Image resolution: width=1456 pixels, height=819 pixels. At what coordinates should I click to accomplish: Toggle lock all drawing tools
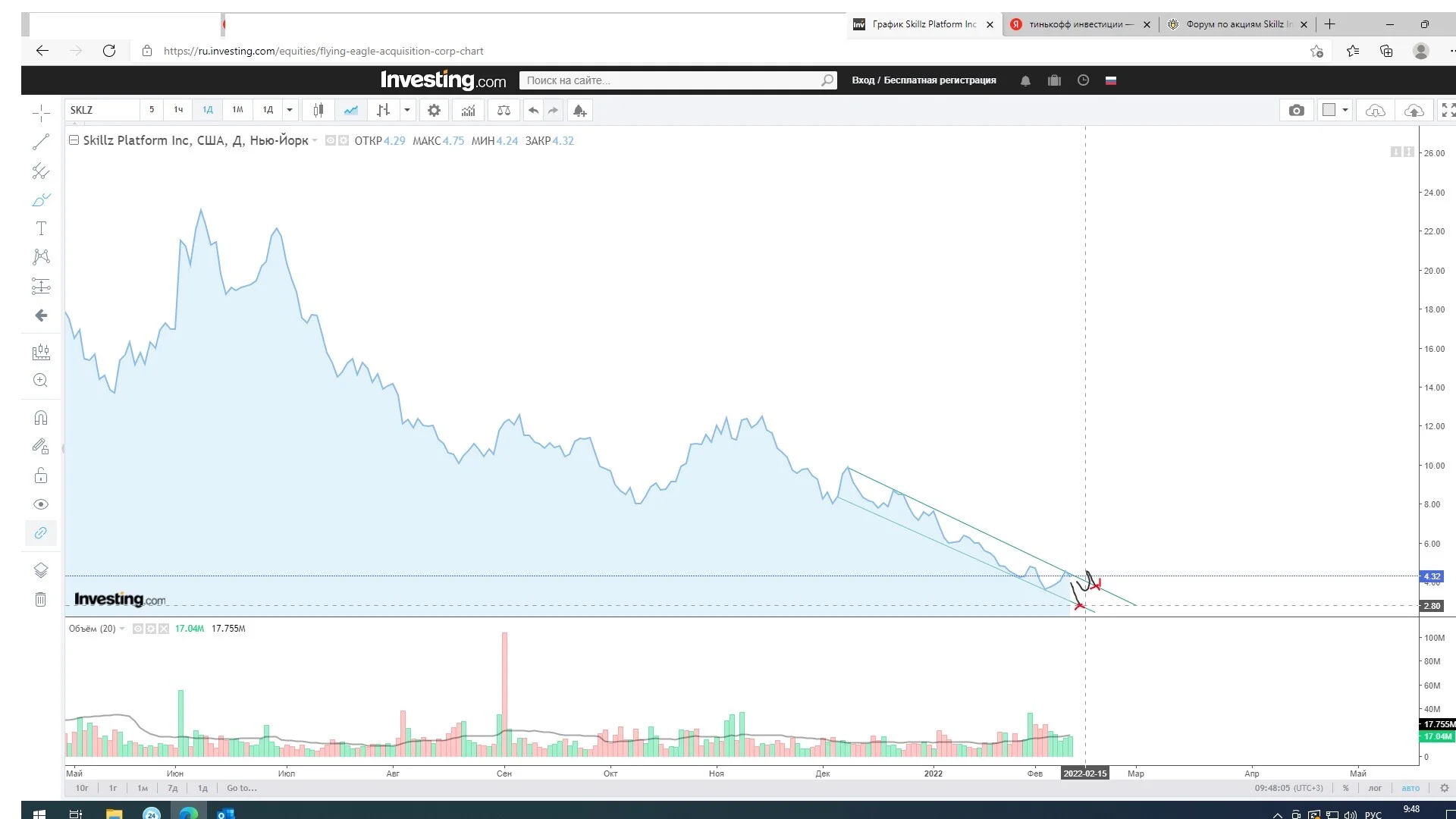[x=41, y=475]
